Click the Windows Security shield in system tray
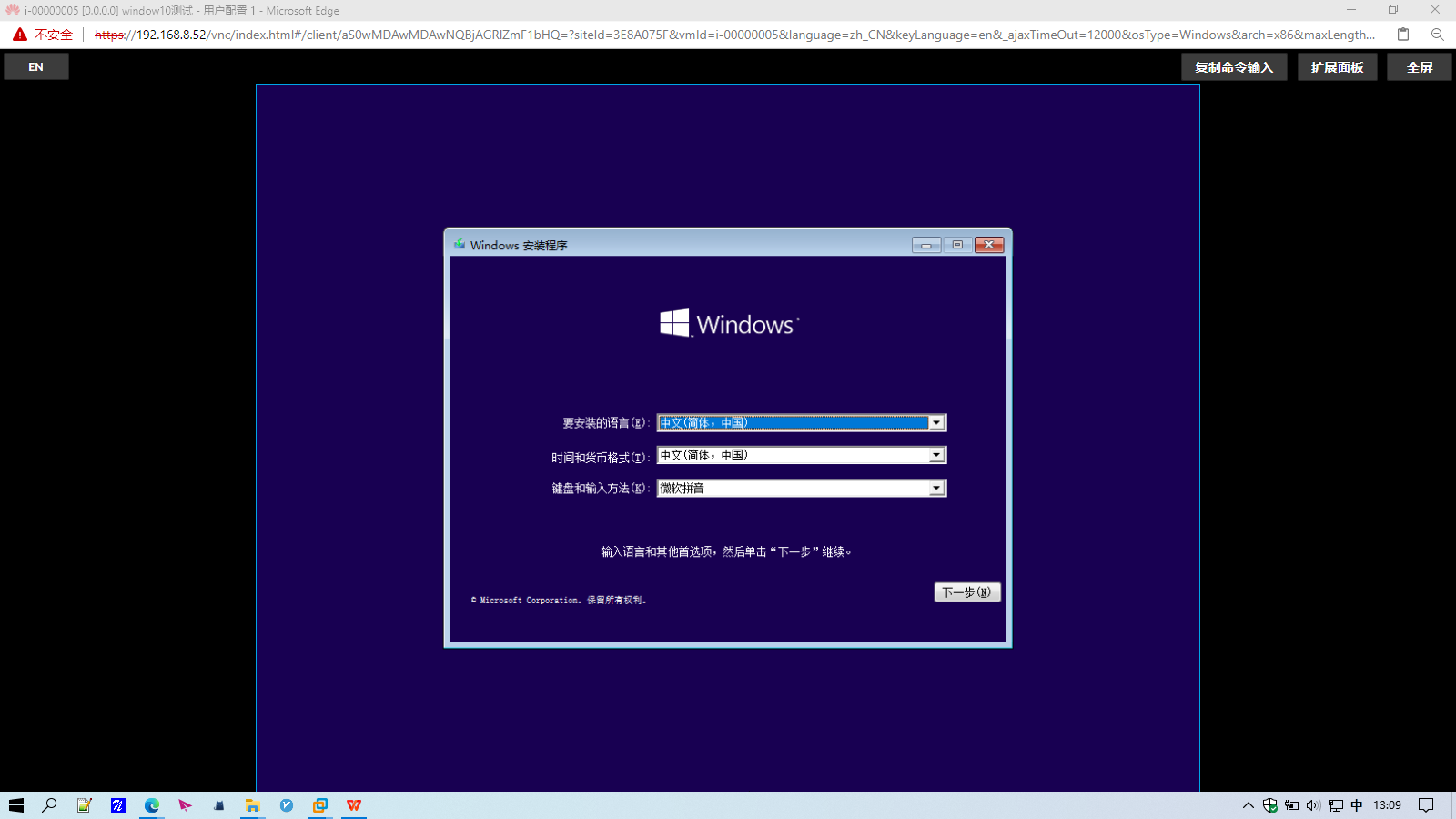 1269,805
